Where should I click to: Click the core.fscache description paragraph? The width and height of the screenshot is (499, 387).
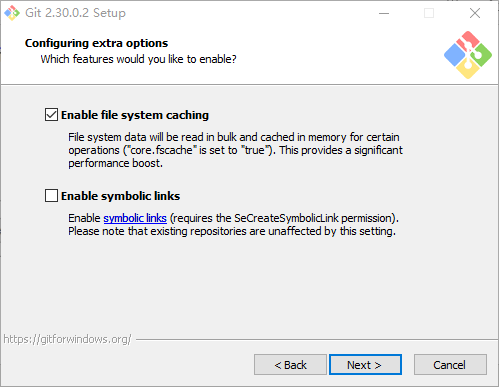(236, 150)
